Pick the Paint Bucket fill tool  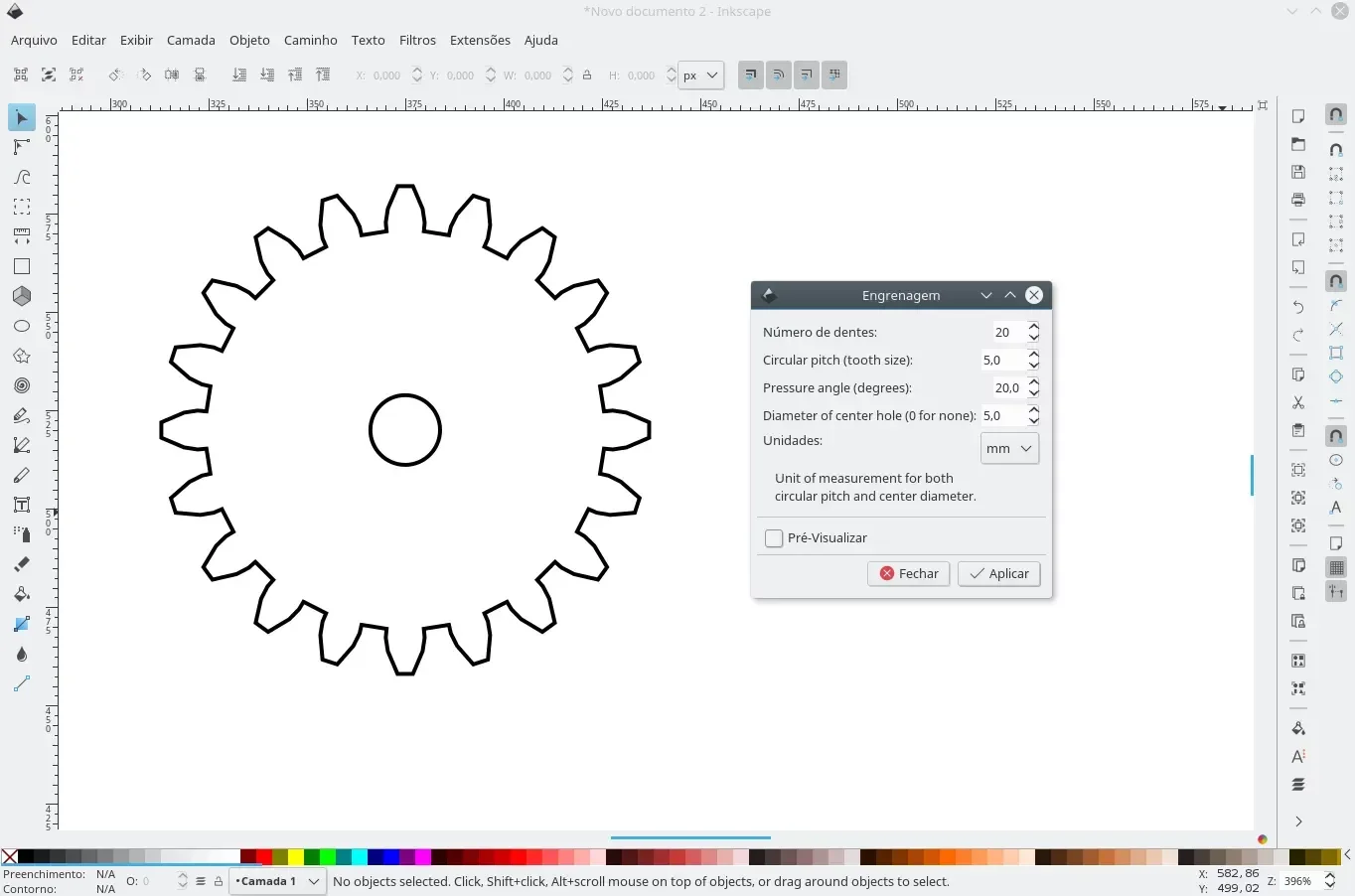21,594
